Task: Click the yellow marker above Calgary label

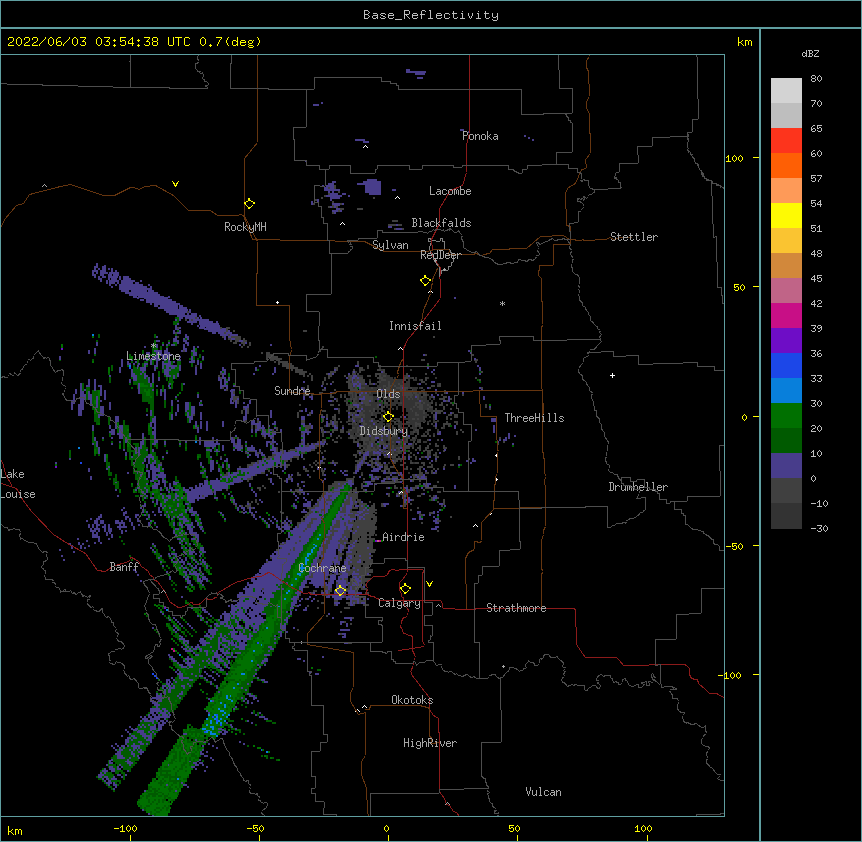Action: (x=405, y=589)
